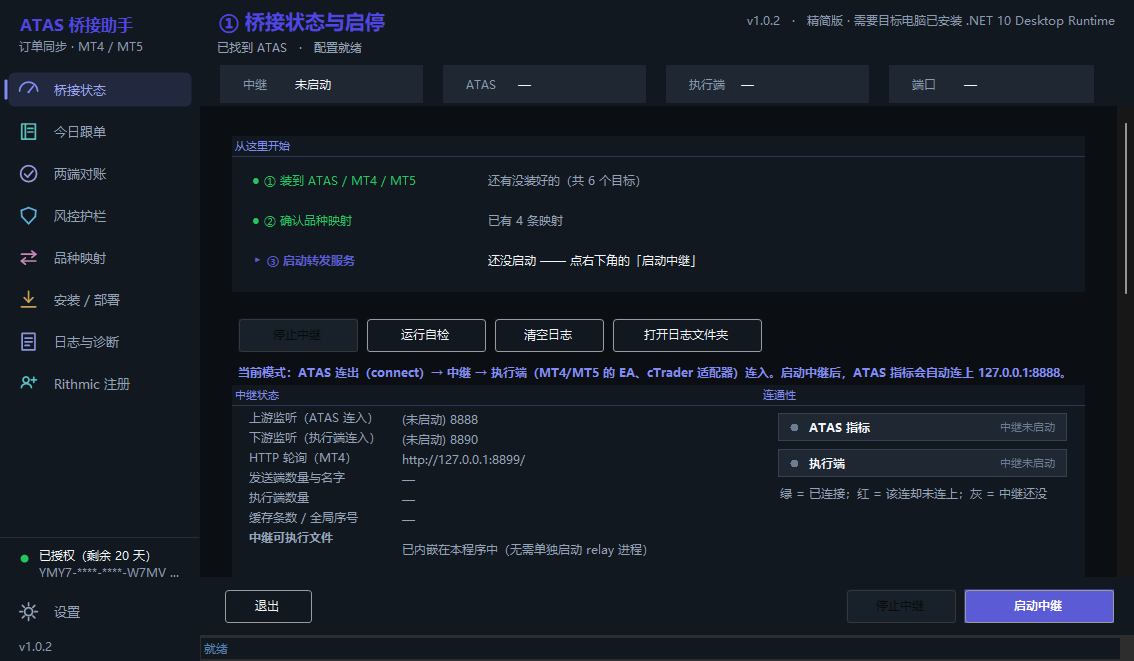Image resolution: width=1134 pixels, height=661 pixels.
Task: Click the 就绪 status bar text
Action: tap(216, 649)
